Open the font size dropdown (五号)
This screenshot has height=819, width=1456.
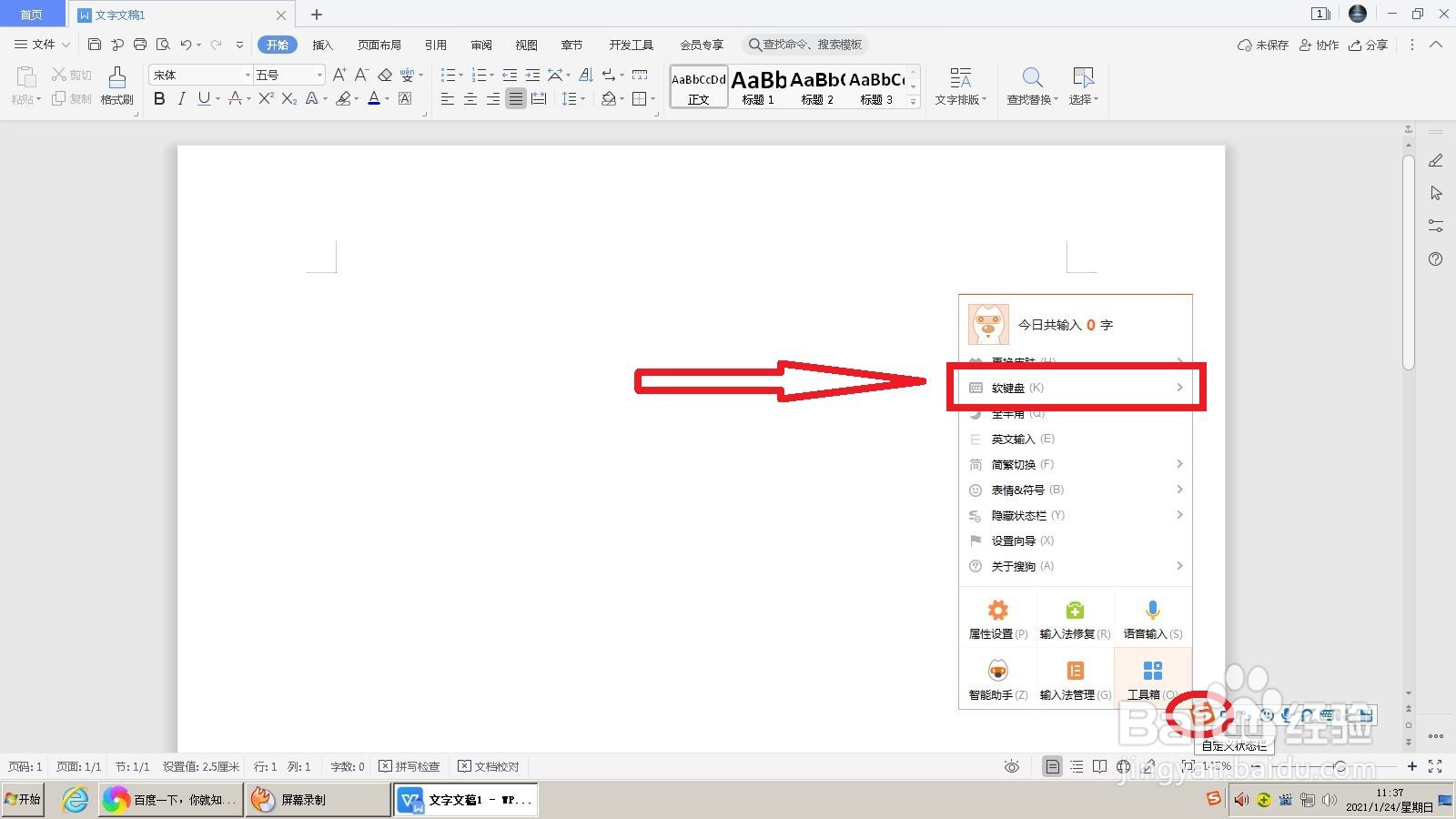coord(319,75)
